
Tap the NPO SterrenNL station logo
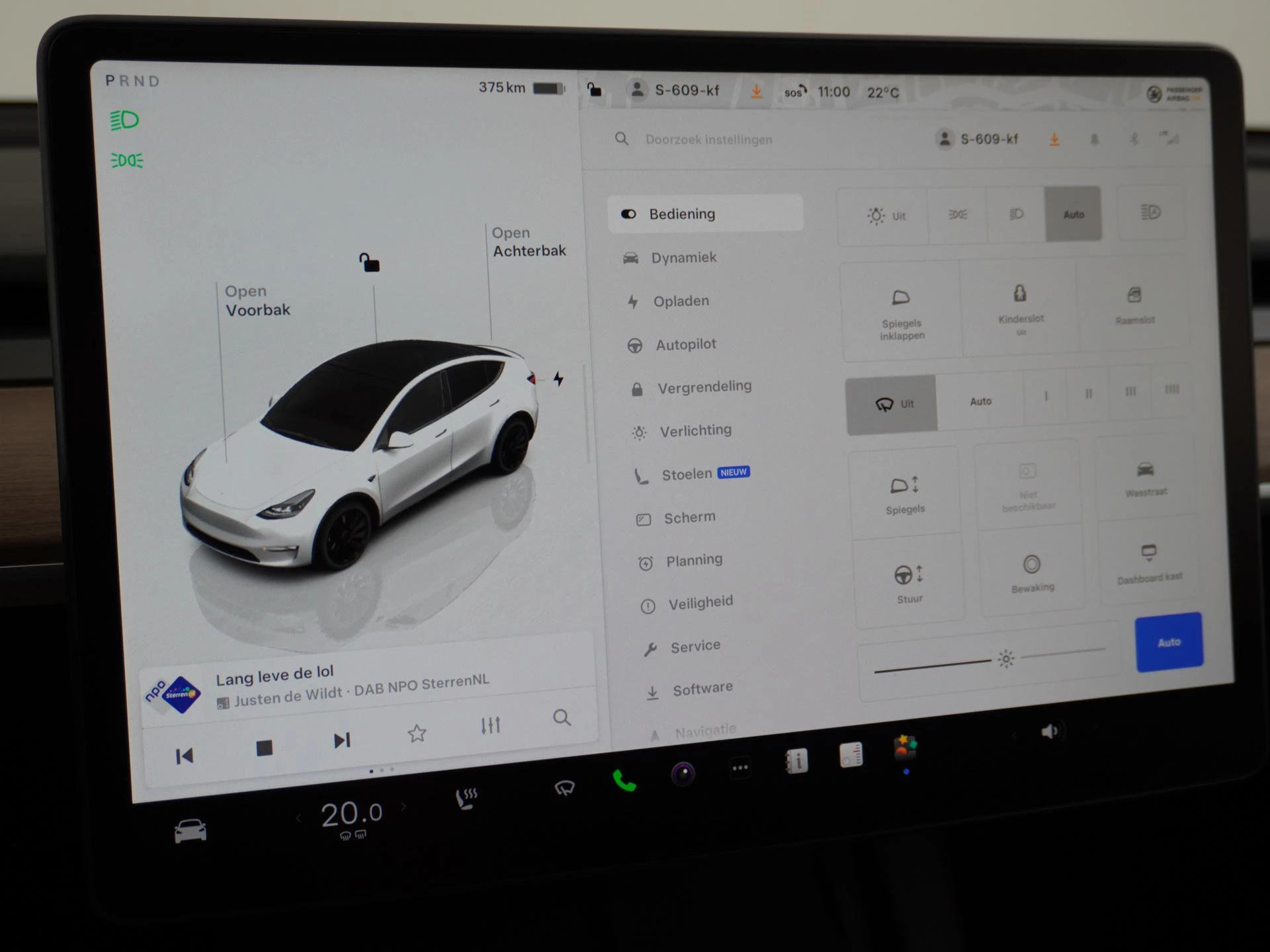(x=173, y=695)
